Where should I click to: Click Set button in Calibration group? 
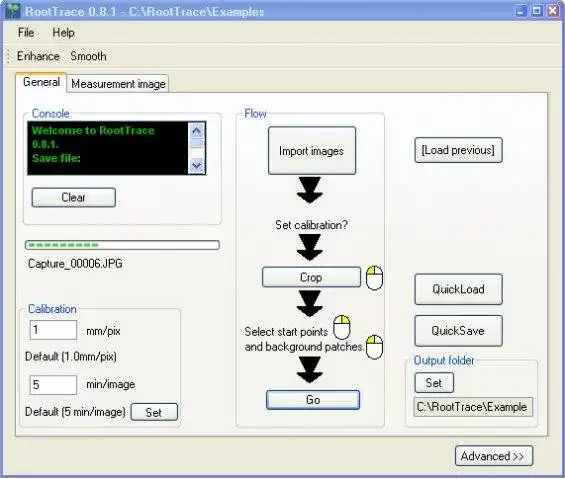pos(154,412)
